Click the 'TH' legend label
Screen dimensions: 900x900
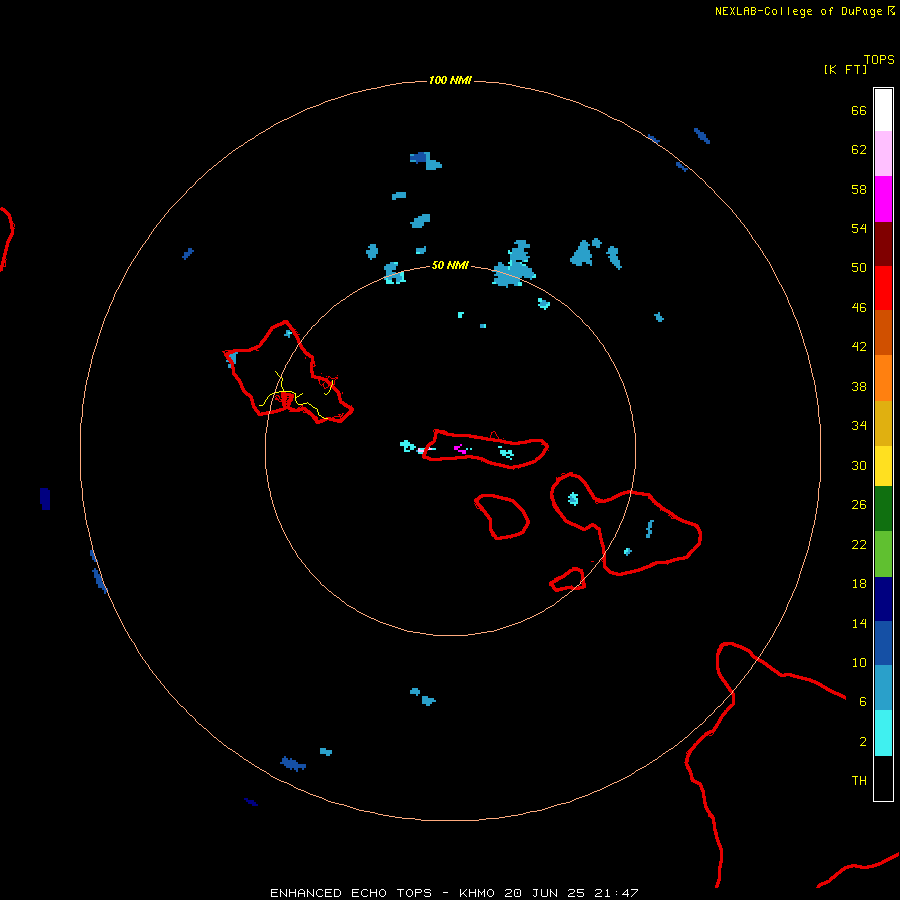859,780
